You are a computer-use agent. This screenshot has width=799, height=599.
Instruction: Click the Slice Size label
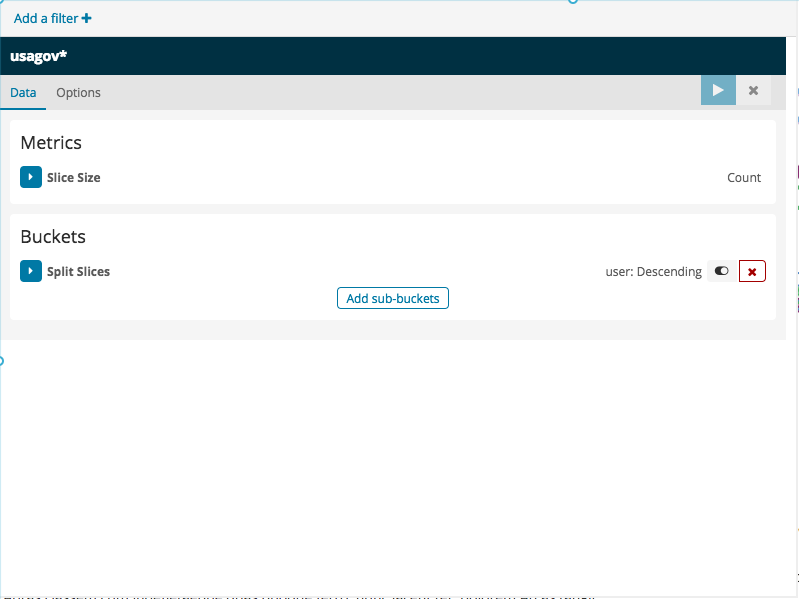(74, 177)
